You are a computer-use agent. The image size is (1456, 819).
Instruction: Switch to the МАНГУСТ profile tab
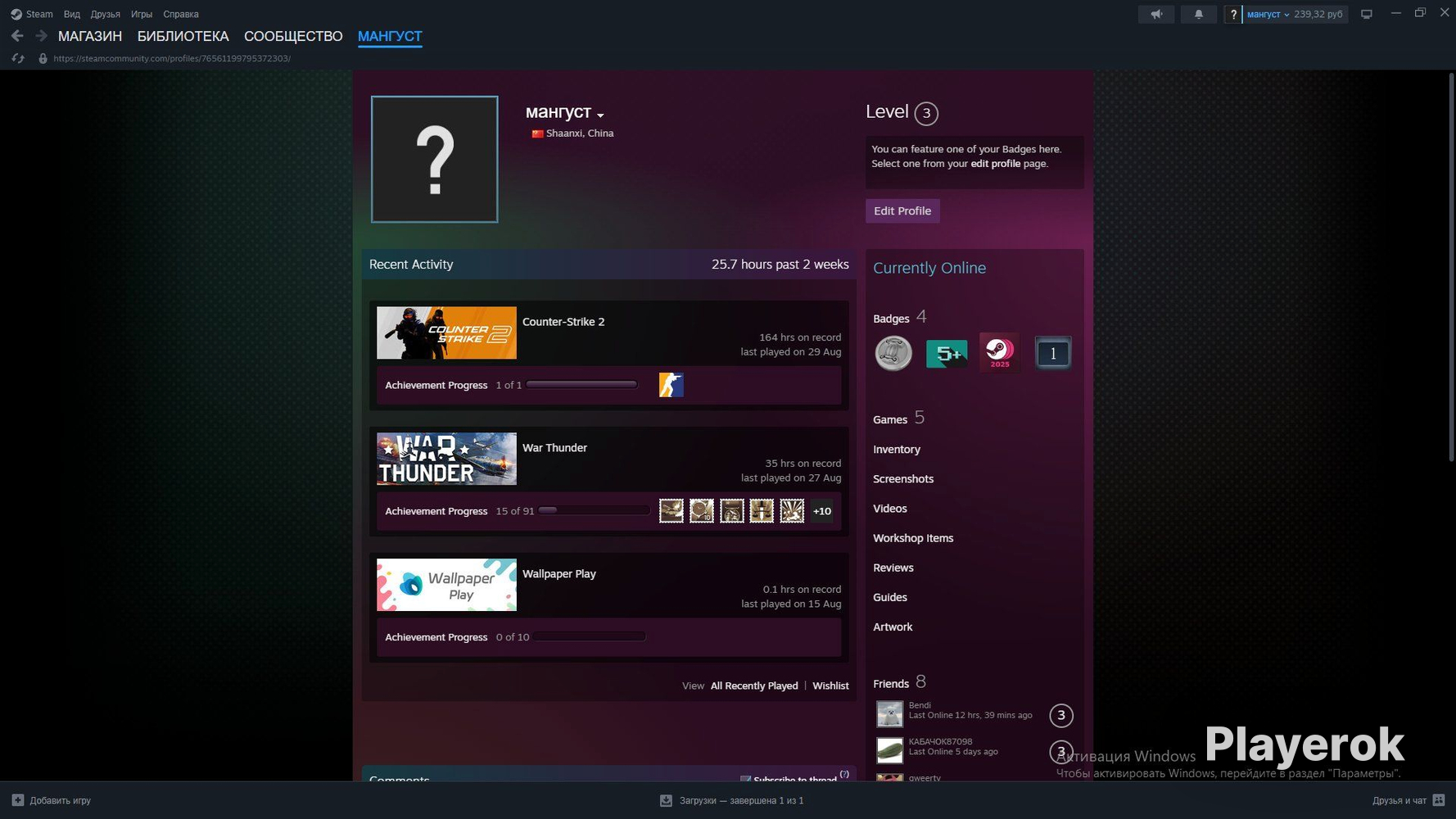click(x=390, y=36)
